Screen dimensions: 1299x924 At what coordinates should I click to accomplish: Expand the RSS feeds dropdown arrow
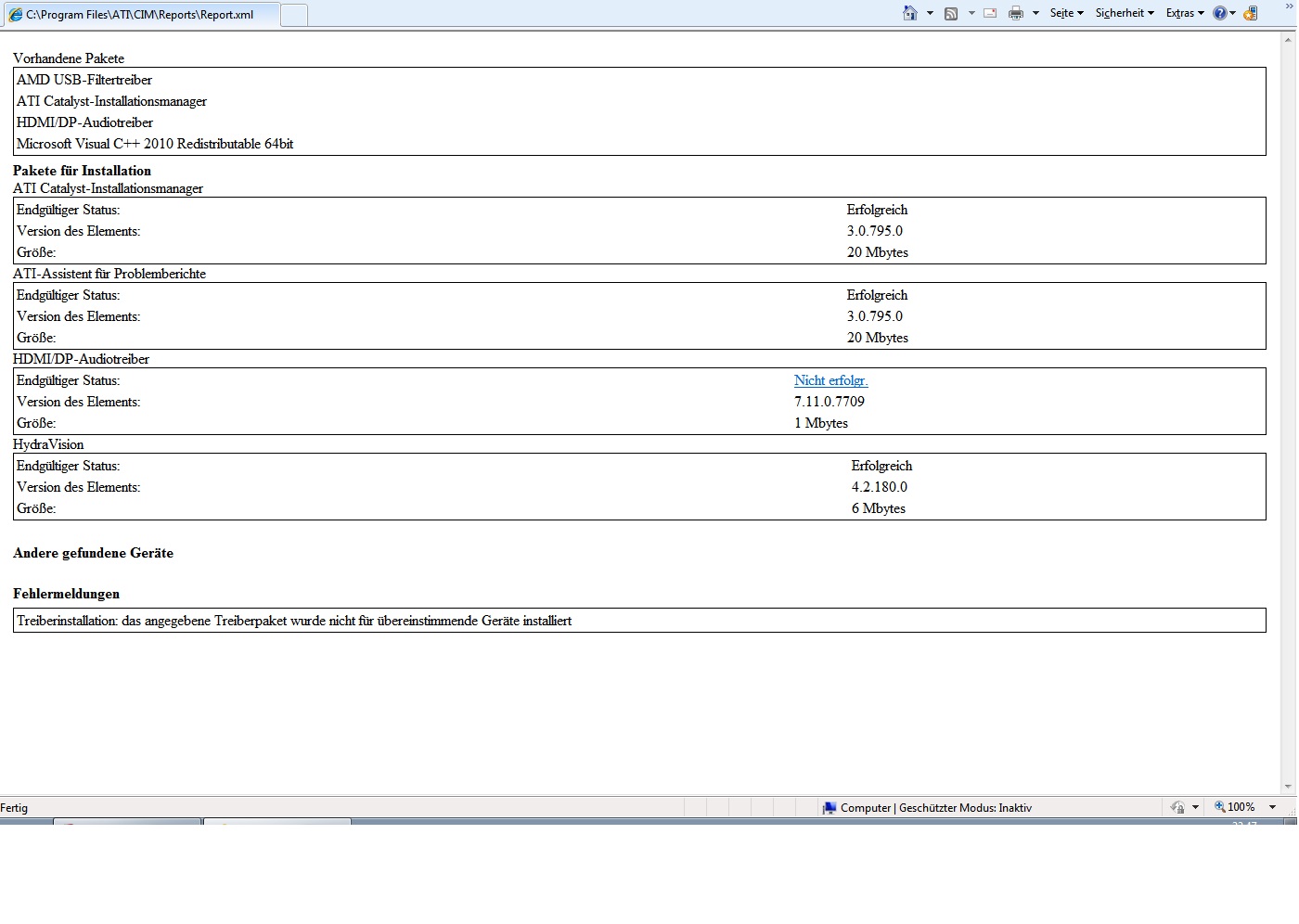pos(971,13)
